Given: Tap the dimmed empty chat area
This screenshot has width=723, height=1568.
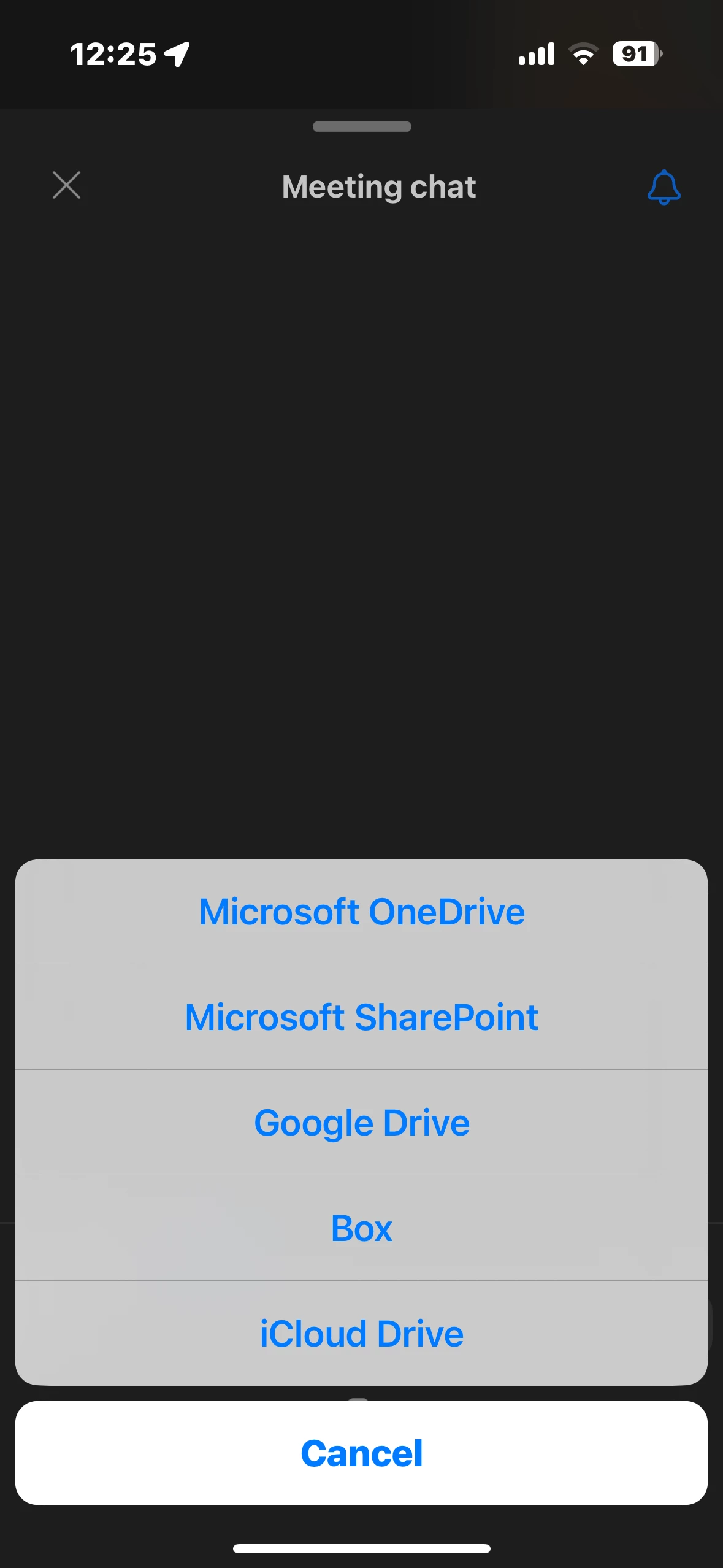Looking at the screenshot, I should click(x=361, y=528).
